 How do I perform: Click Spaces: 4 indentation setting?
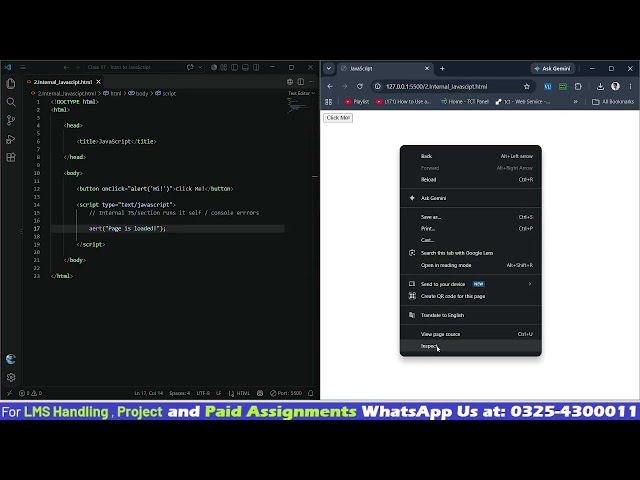[x=180, y=393]
